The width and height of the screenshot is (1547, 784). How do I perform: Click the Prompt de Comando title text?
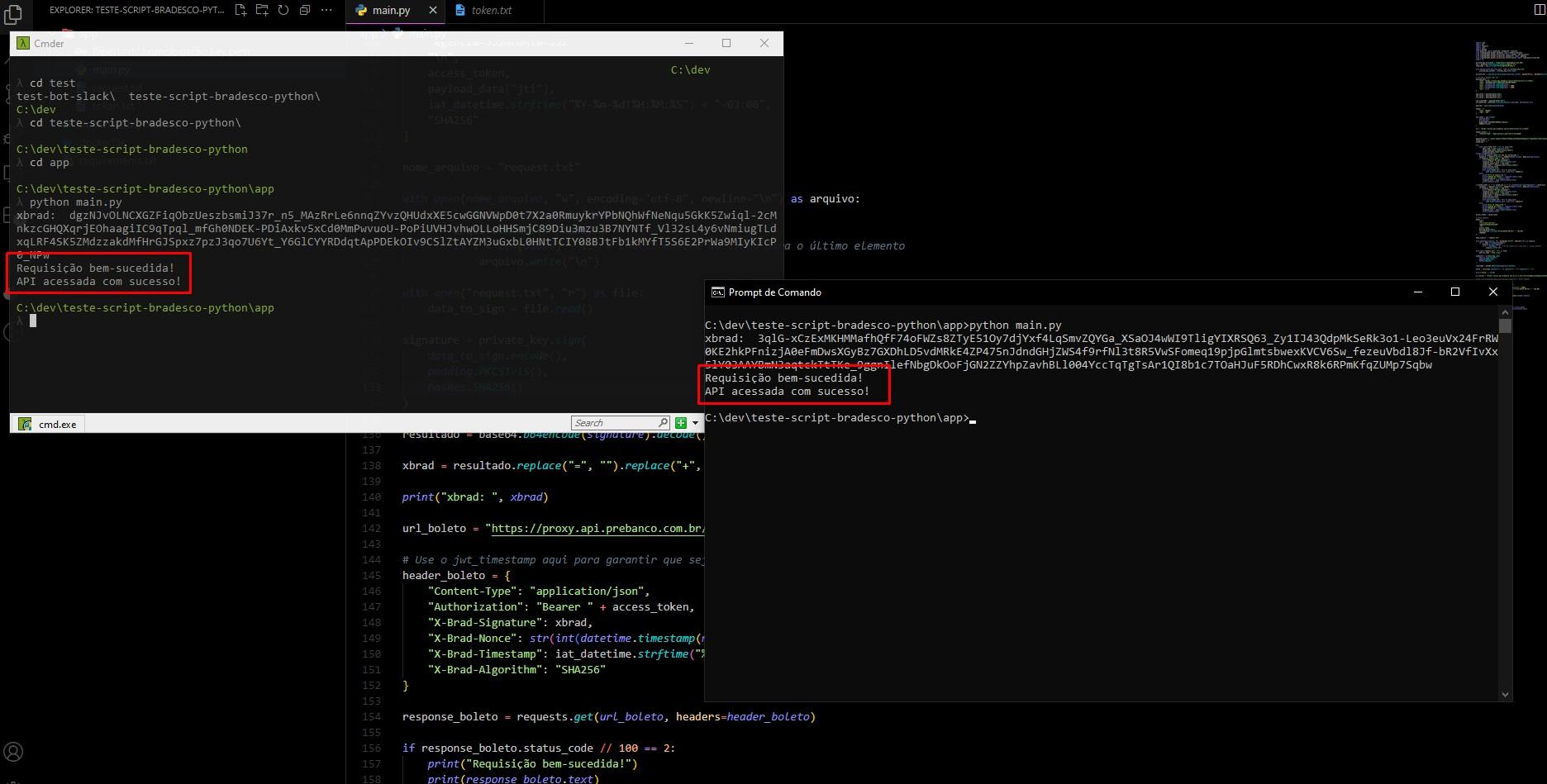775,292
